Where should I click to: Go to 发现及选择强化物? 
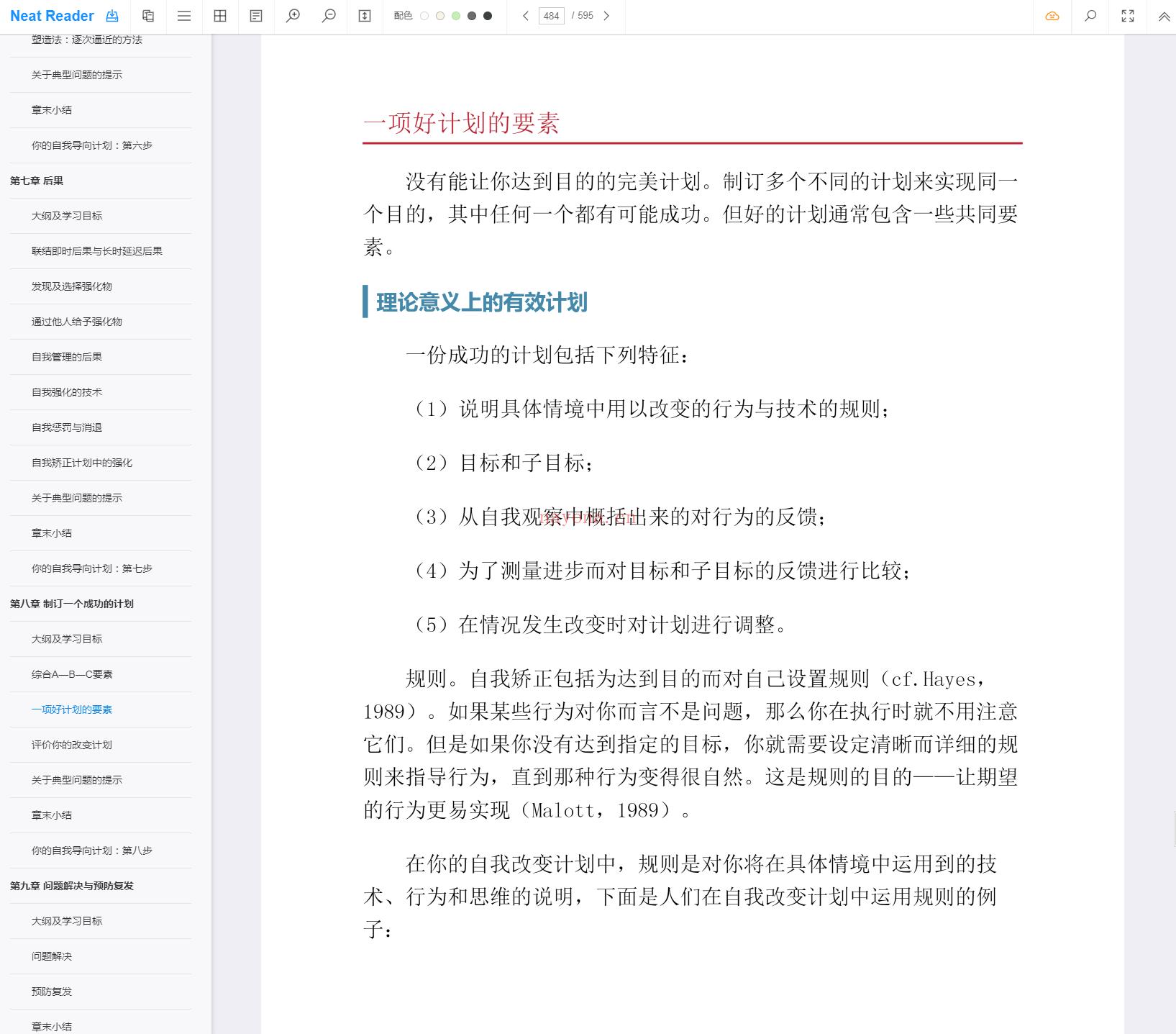(x=72, y=286)
